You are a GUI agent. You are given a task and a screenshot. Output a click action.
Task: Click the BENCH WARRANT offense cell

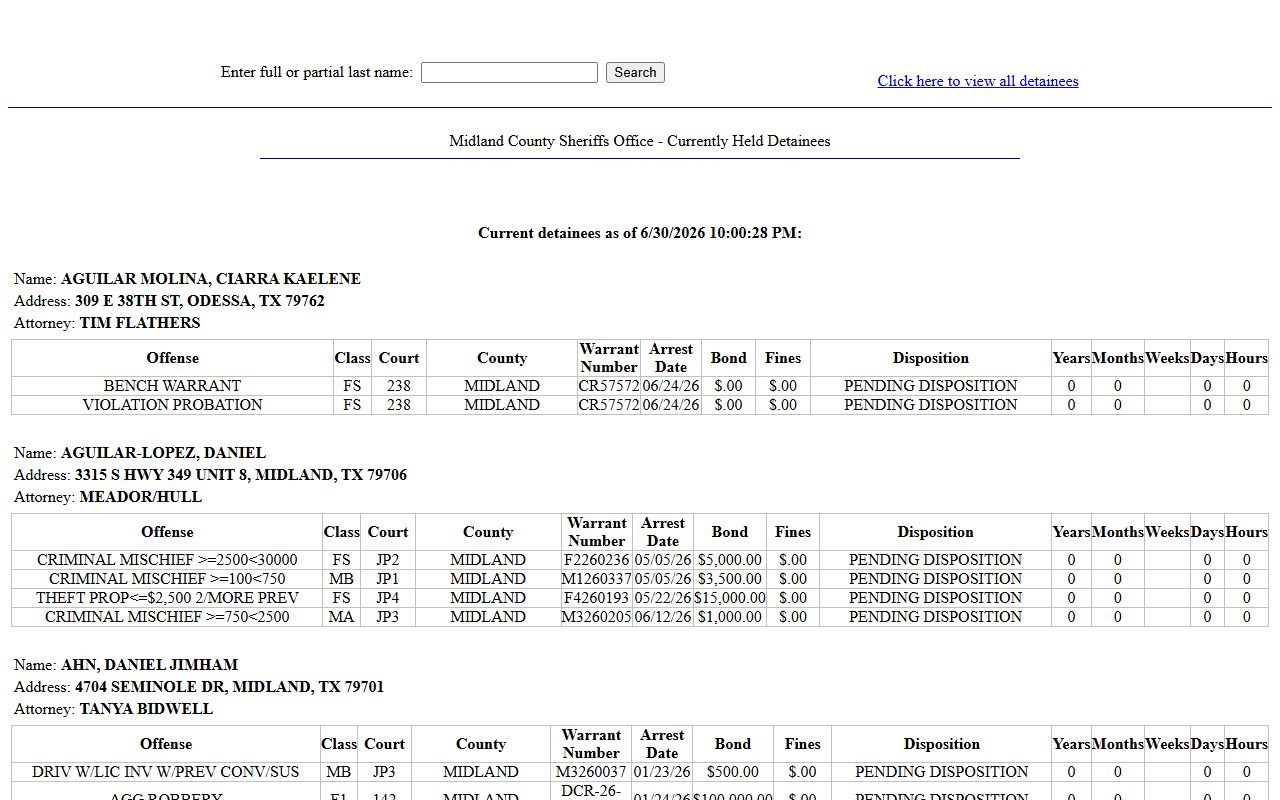click(172, 386)
